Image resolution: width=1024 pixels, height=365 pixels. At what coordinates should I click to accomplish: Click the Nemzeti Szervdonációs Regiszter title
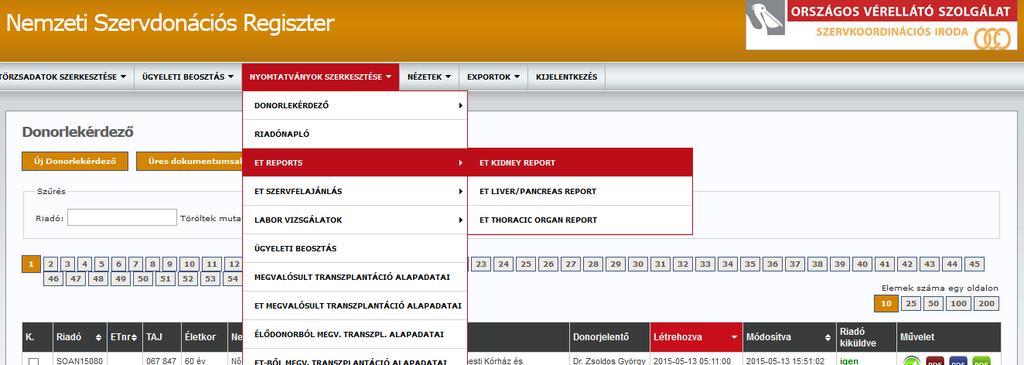point(170,24)
